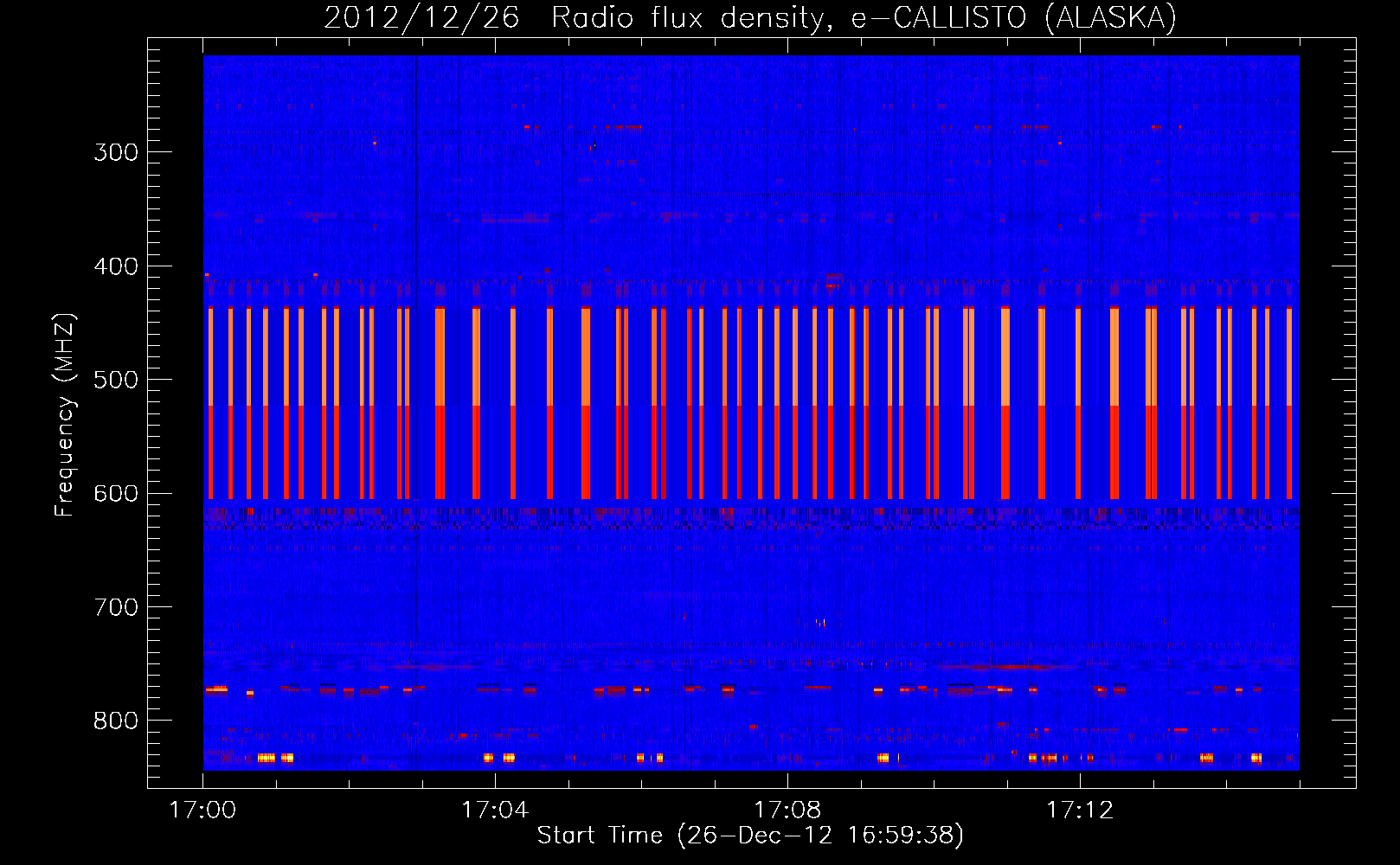Select the 300 frequency axis label
The height and width of the screenshot is (865, 1400).
116,152
